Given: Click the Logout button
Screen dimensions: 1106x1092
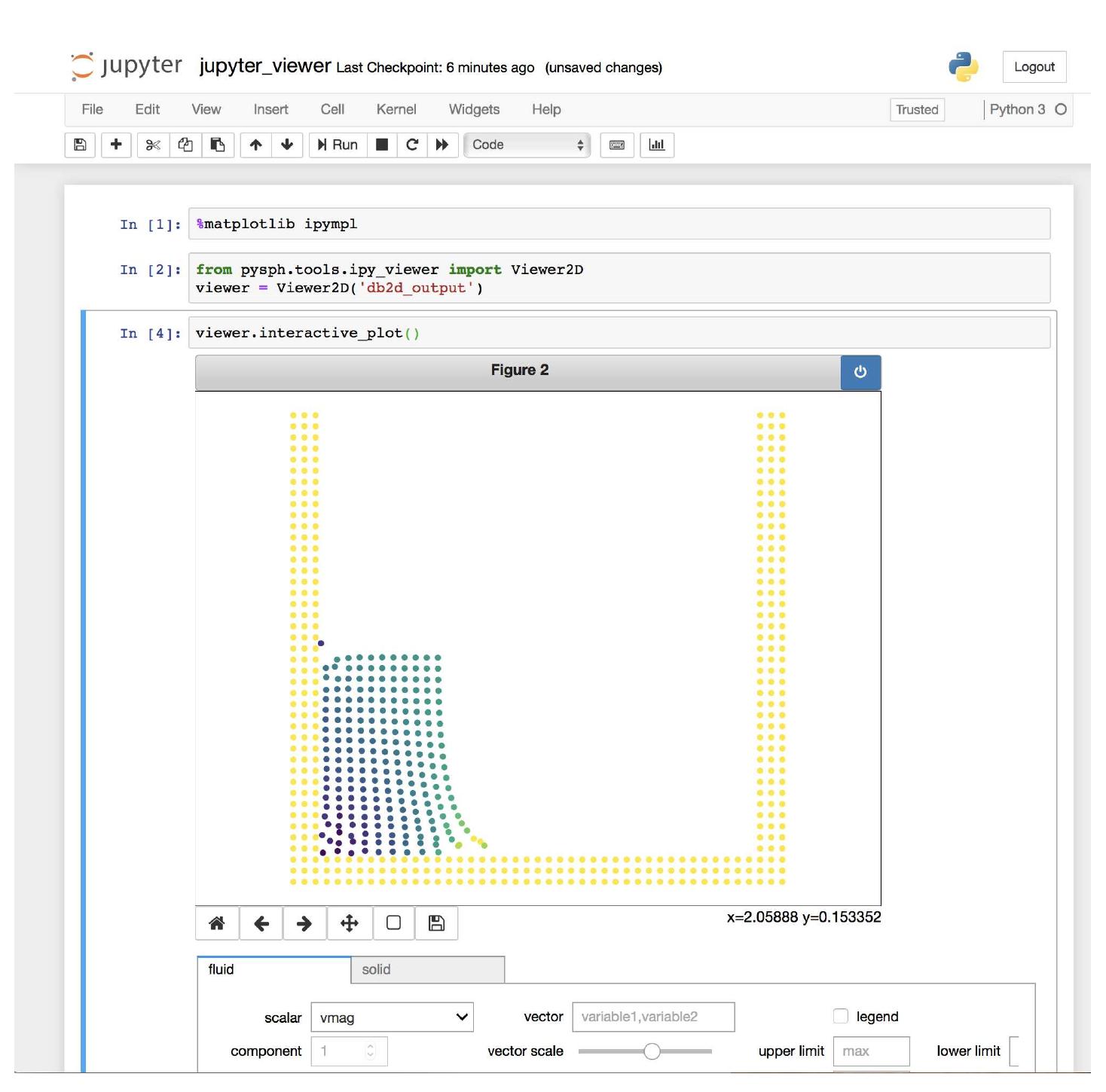Looking at the screenshot, I should point(1034,67).
